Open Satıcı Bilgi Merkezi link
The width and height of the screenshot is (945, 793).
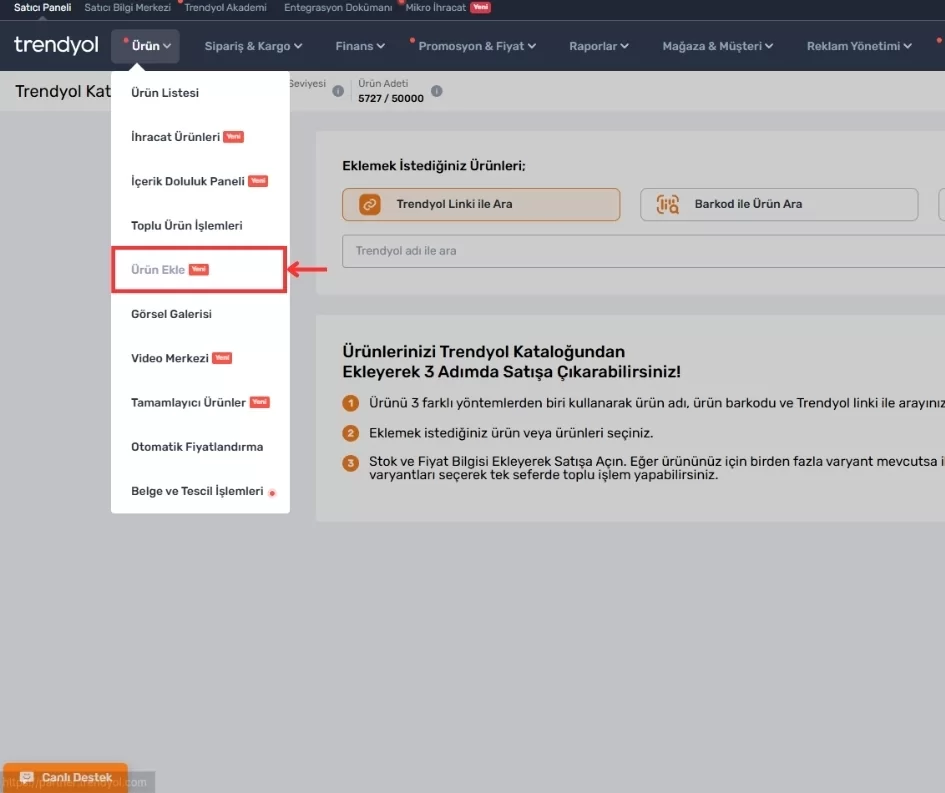(127, 8)
